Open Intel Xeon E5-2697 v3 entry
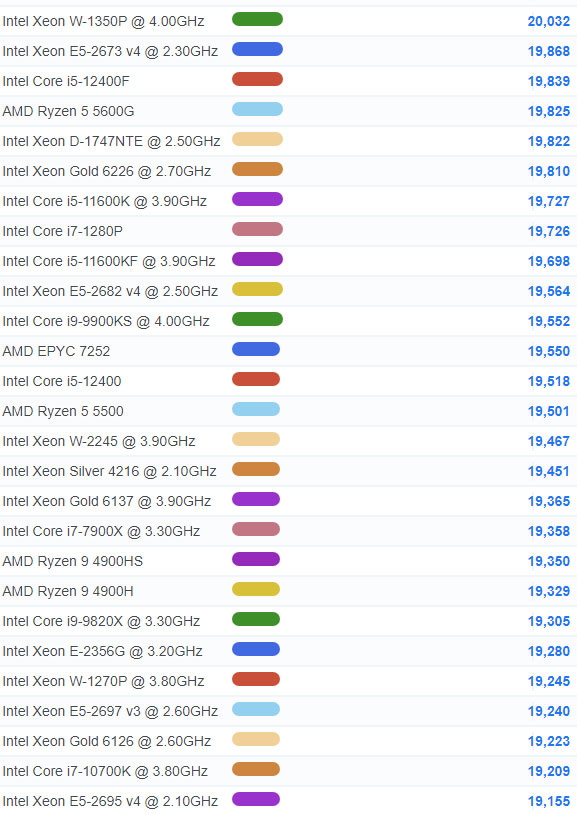Screen dimensions: 577x814 110,711
